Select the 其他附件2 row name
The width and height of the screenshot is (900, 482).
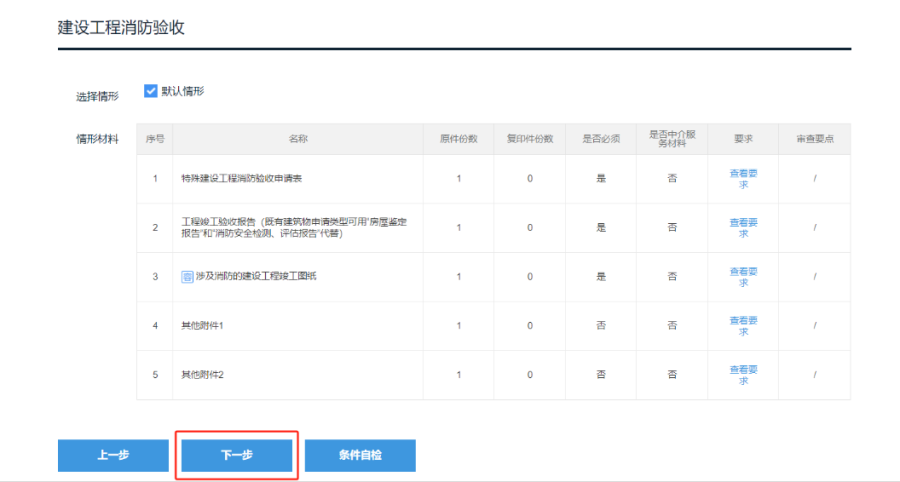tap(202, 375)
